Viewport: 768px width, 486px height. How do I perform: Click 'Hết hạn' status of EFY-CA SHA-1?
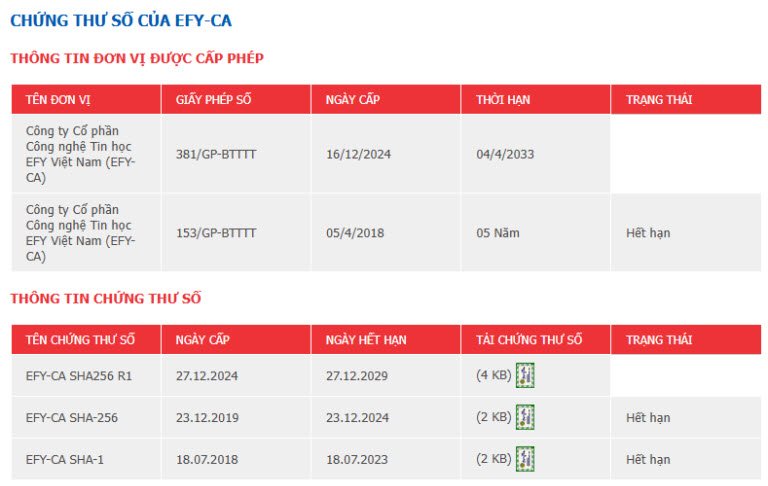(648, 460)
